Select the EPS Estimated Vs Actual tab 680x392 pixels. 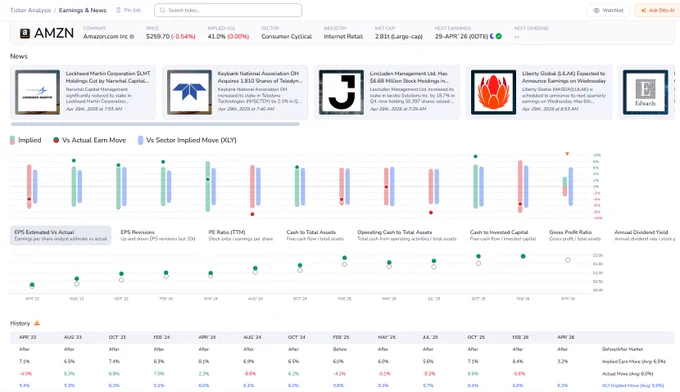61,235
